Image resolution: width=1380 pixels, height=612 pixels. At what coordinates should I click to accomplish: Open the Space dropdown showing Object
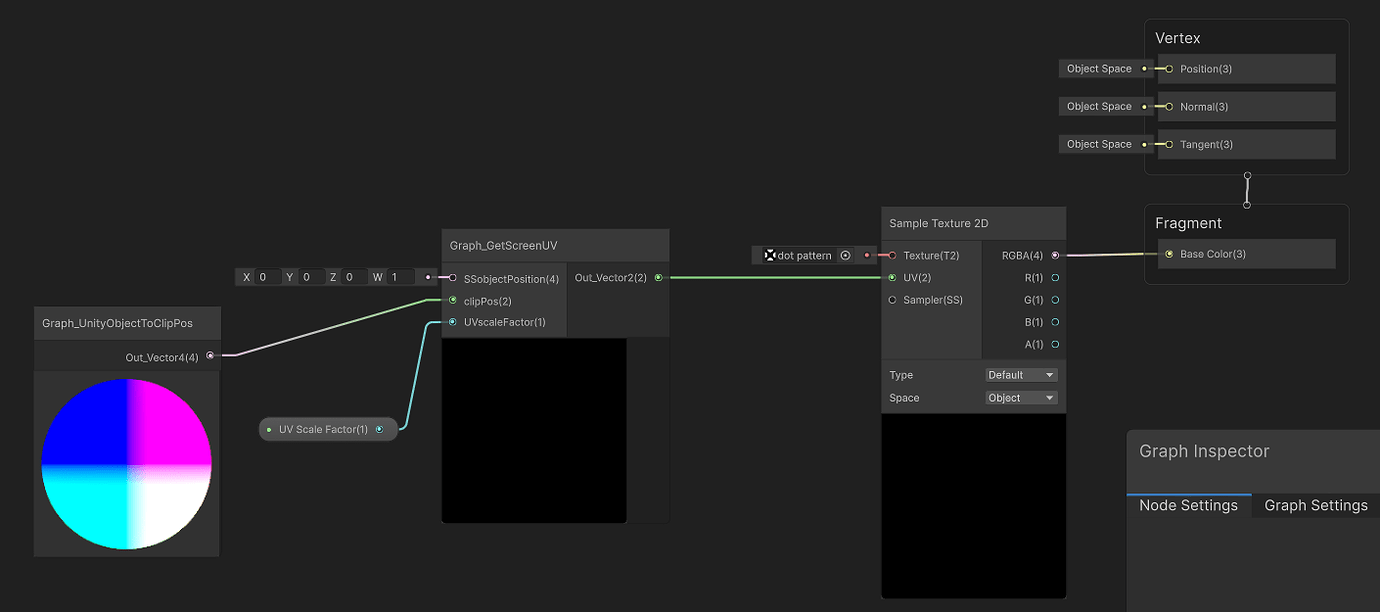click(1020, 397)
